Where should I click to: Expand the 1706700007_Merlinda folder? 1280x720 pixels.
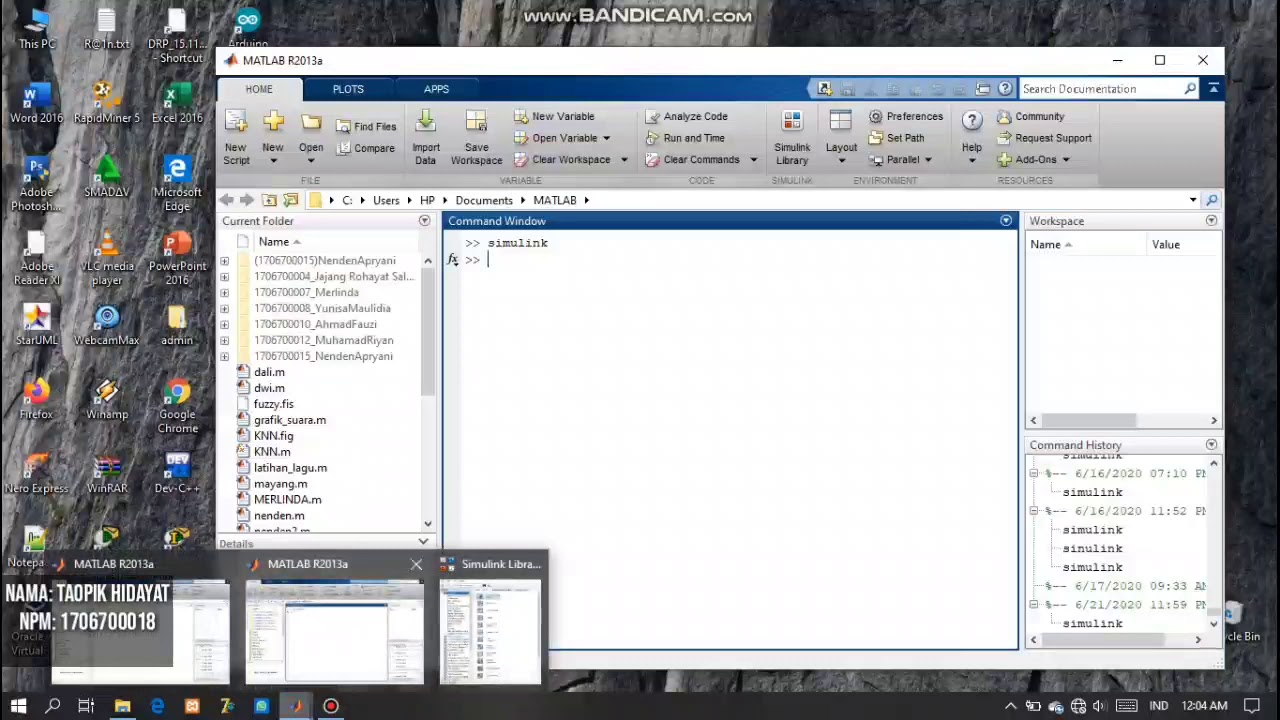click(x=224, y=293)
